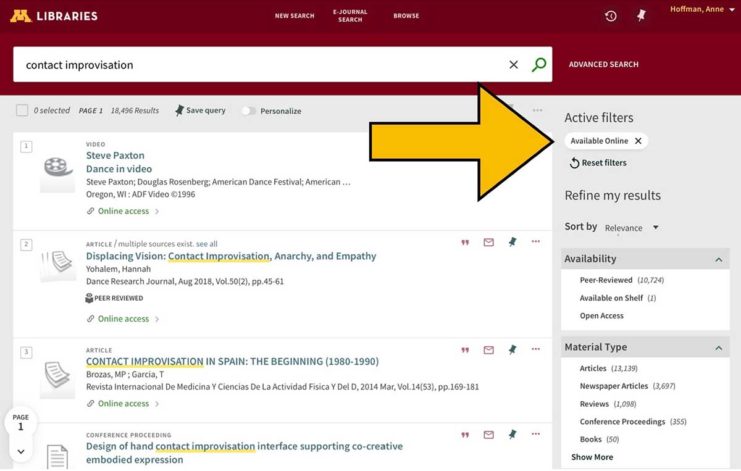741x471 pixels.
Task: Remove the Available Online filter
Action: [638, 141]
